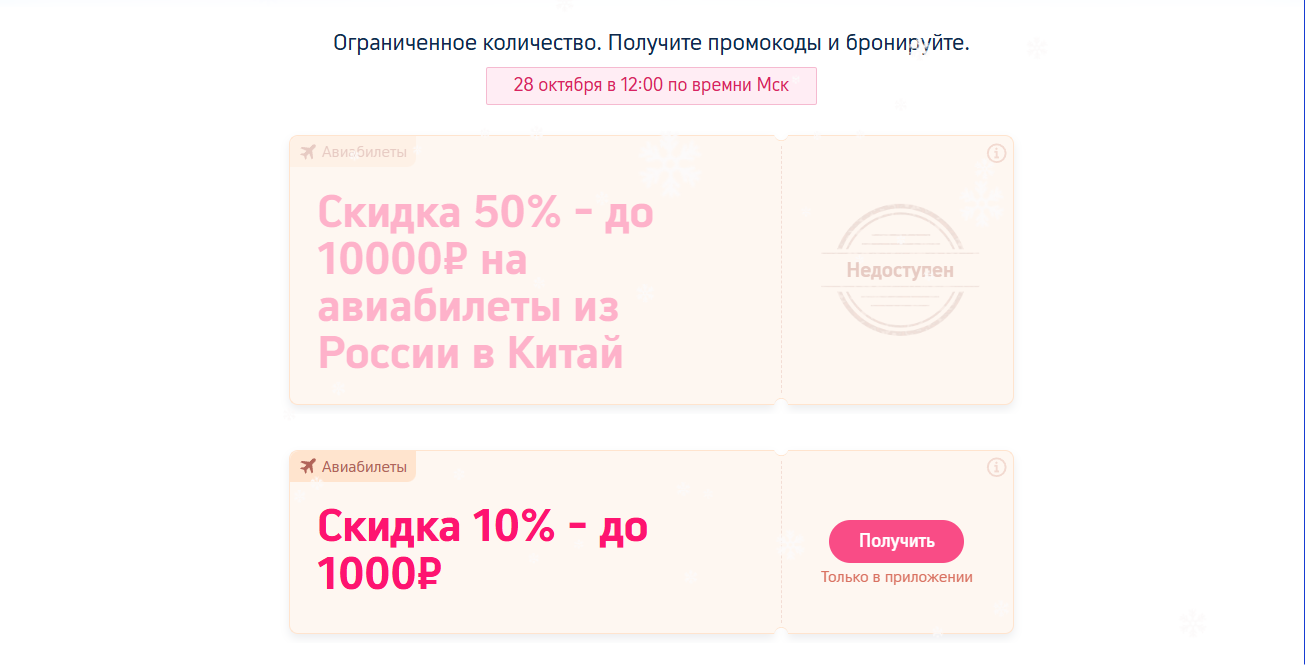Select the Авиабилеты category tag on the bottom coupon

point(352,466)
